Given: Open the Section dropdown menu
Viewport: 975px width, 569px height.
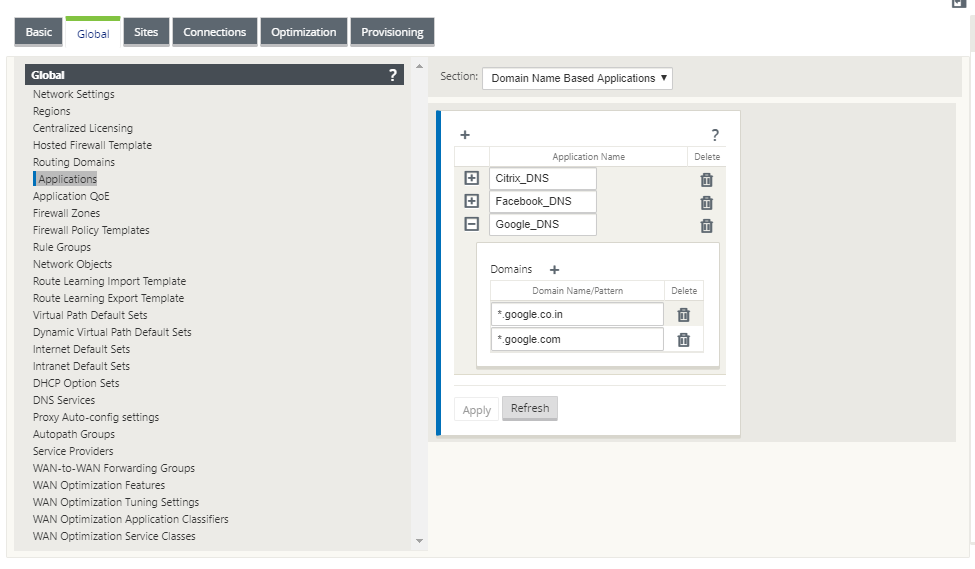Looking at the screenshot, I should click(577, 78).
